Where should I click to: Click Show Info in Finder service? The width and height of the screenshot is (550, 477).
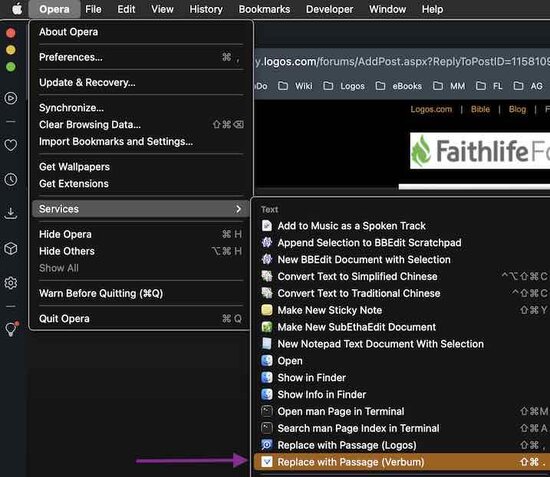pyautogui.click(x=402, y=394)
